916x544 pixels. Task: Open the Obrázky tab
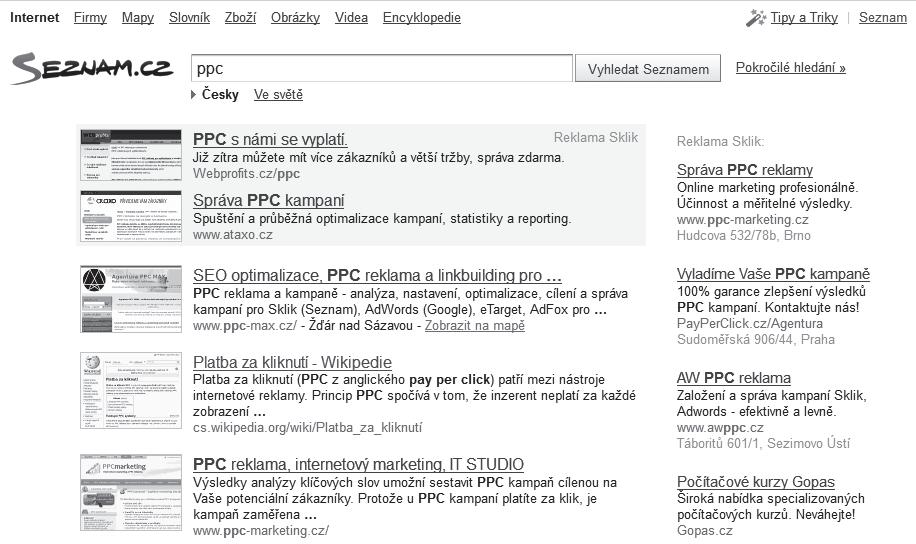pyautogui.click(x=295, y=18)
